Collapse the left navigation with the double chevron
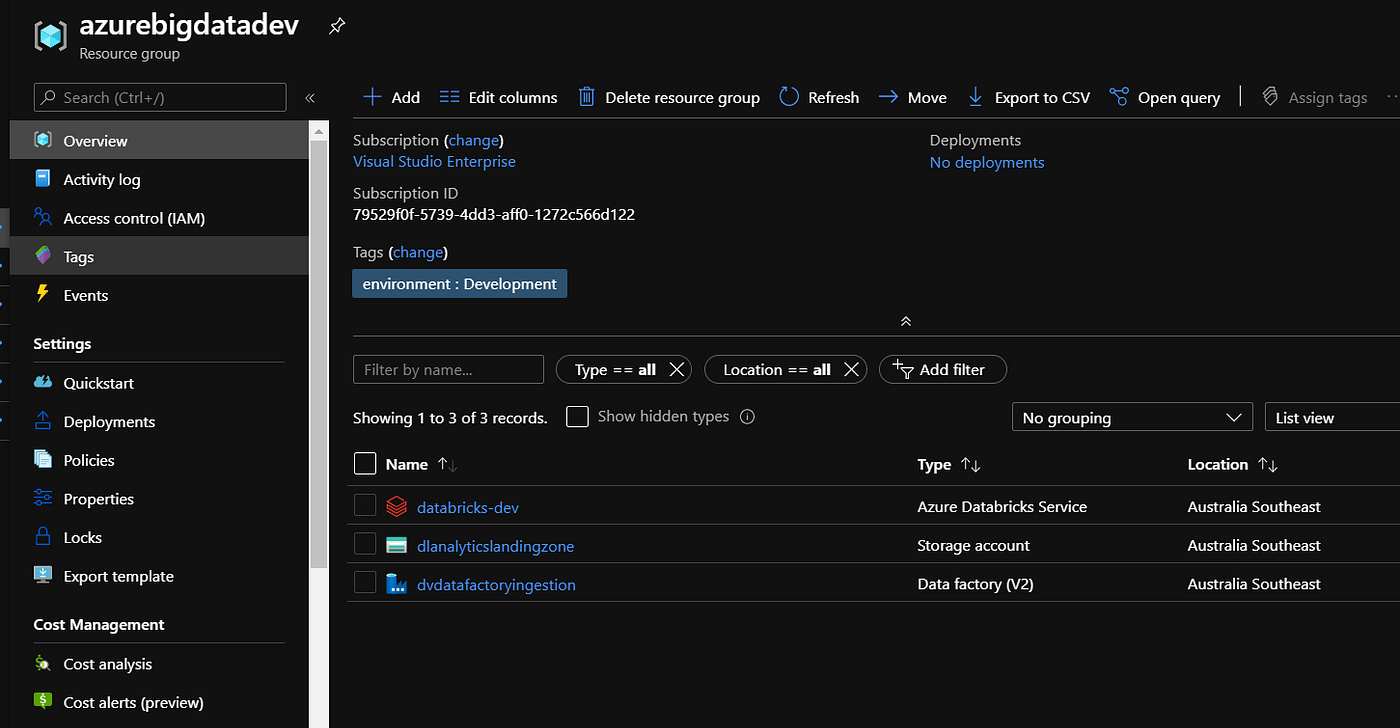Viewport: 1400px width, 728px height. click(309, 98)
